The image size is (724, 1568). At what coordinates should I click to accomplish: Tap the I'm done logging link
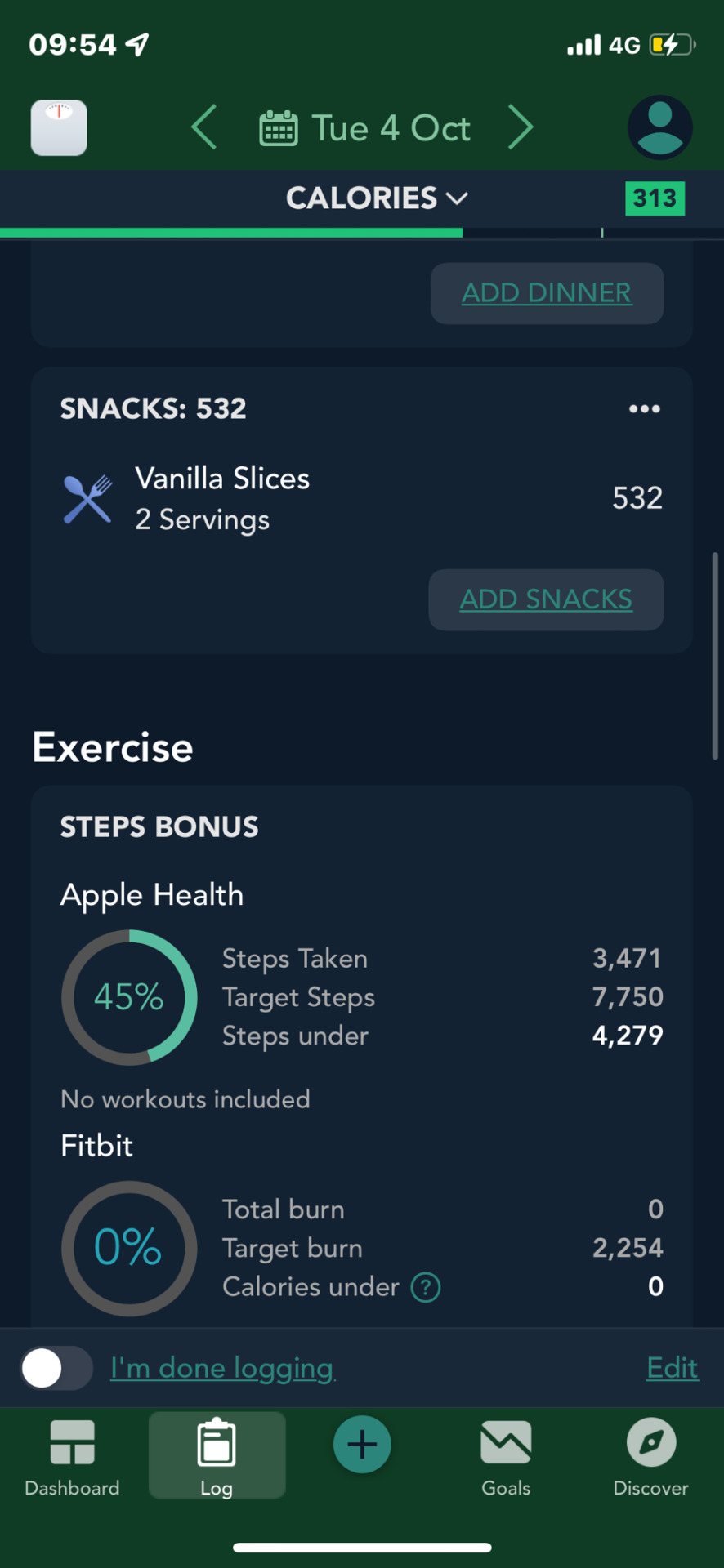223,1368
